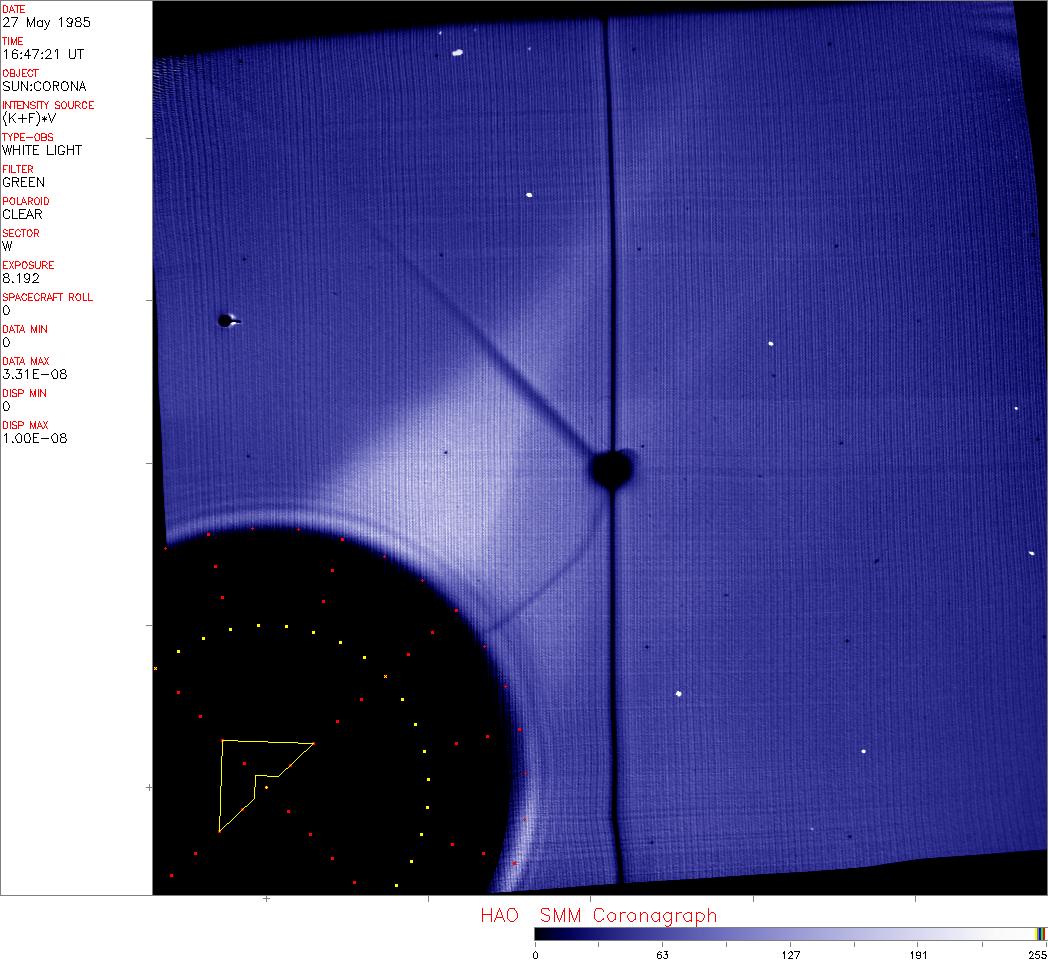Click the time value 16:47:21 UT
The height and width of the screenshot is (960, 1048).
(42, 54)
